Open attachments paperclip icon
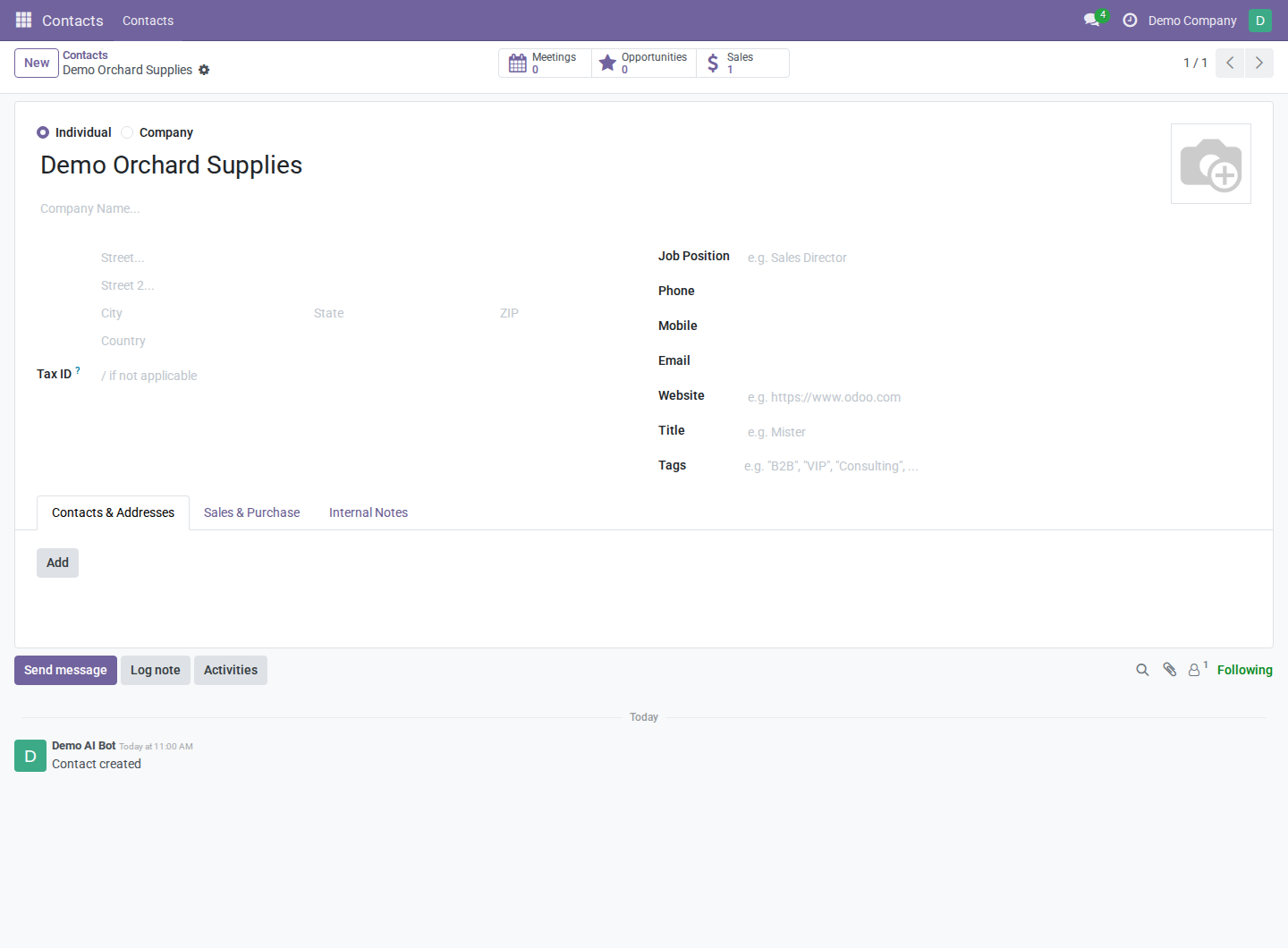This screenshot has width=1288, height=948. click(x=1169, y=670)
